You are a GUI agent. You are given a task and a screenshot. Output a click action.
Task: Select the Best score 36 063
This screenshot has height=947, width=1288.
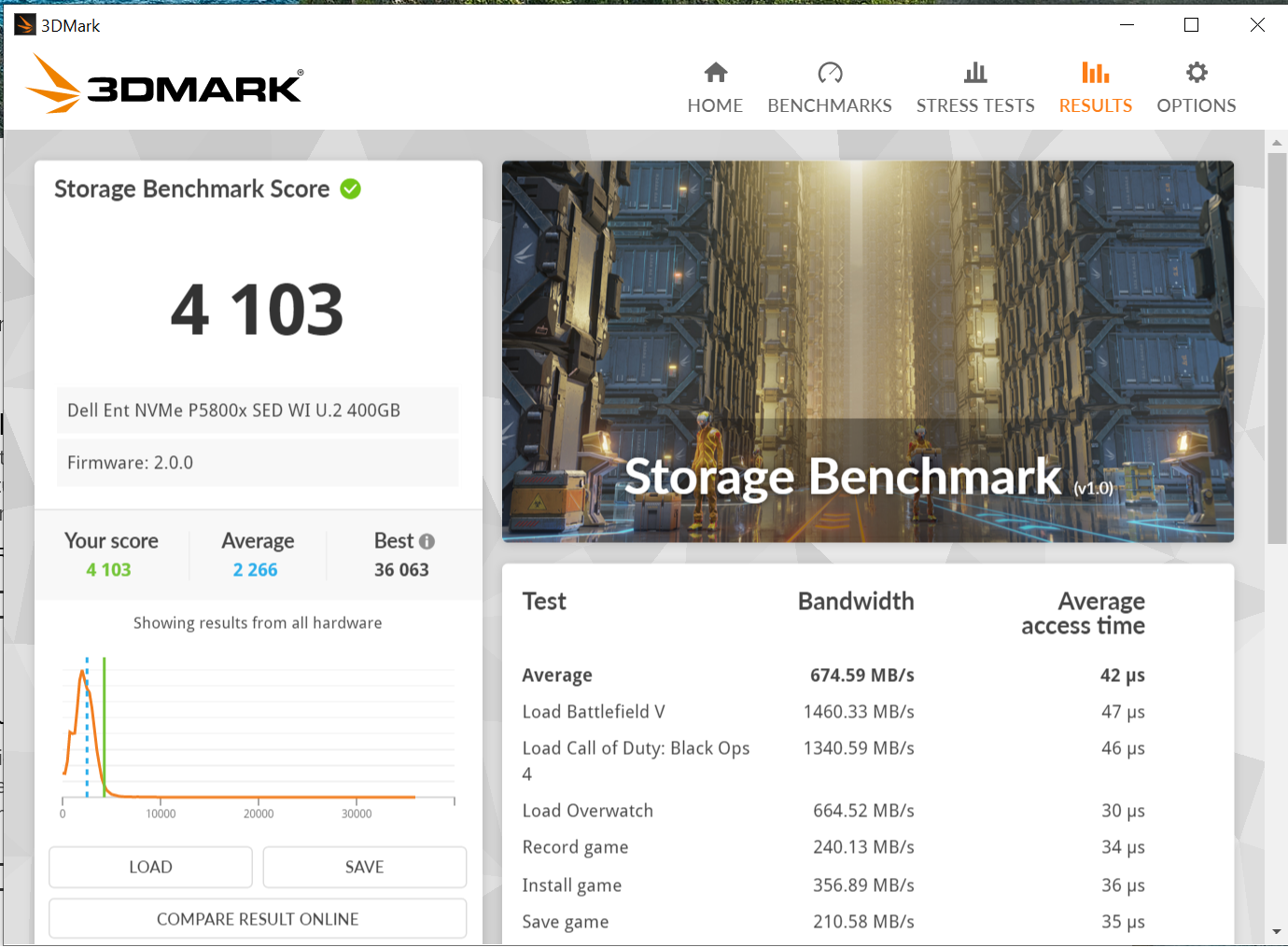[x=401, y=569]
